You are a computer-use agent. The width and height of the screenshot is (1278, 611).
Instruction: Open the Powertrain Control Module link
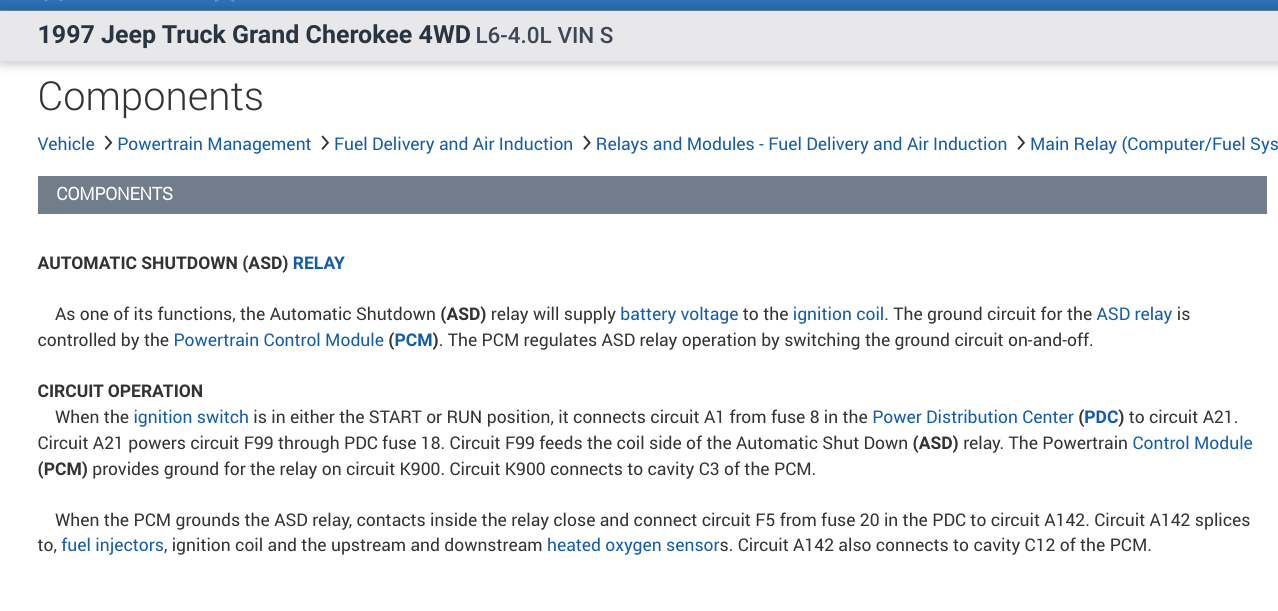[278, 340]
